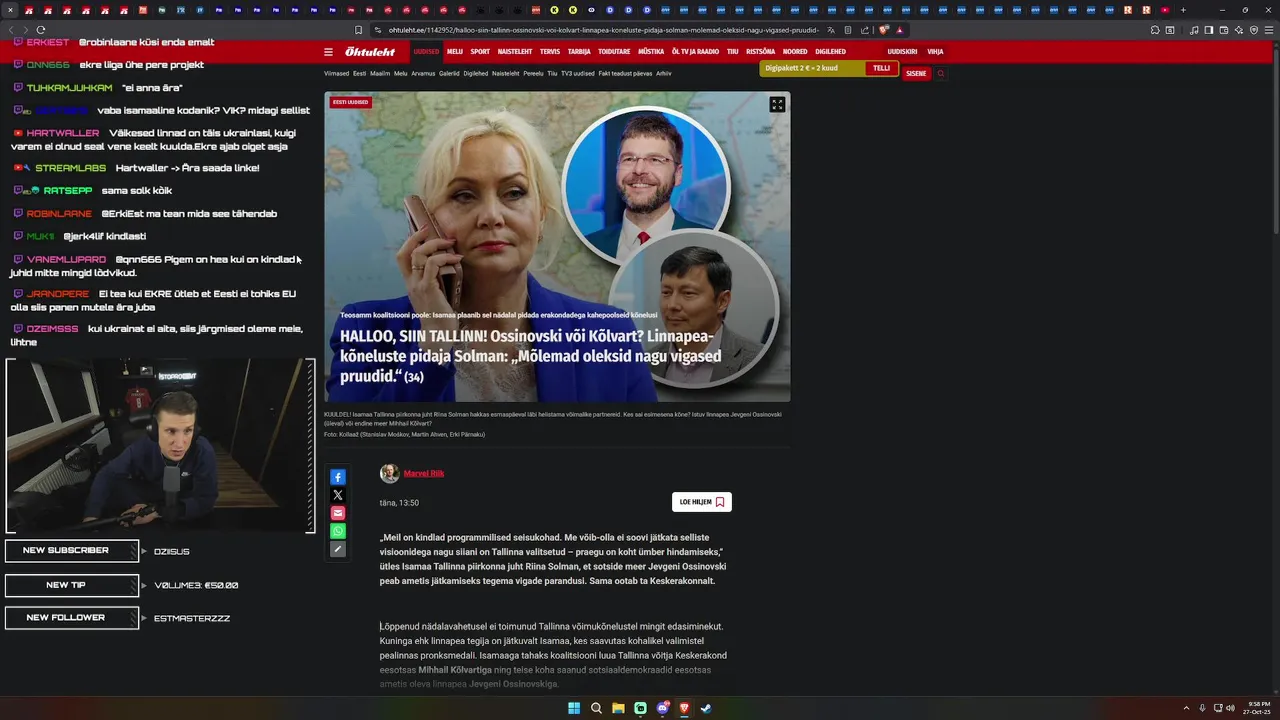Image resolution: width=1280 pixels, height=720 pixels.
Task: Open the Õhtuleht hamburger menu
Action: click(x=328, y=52)
